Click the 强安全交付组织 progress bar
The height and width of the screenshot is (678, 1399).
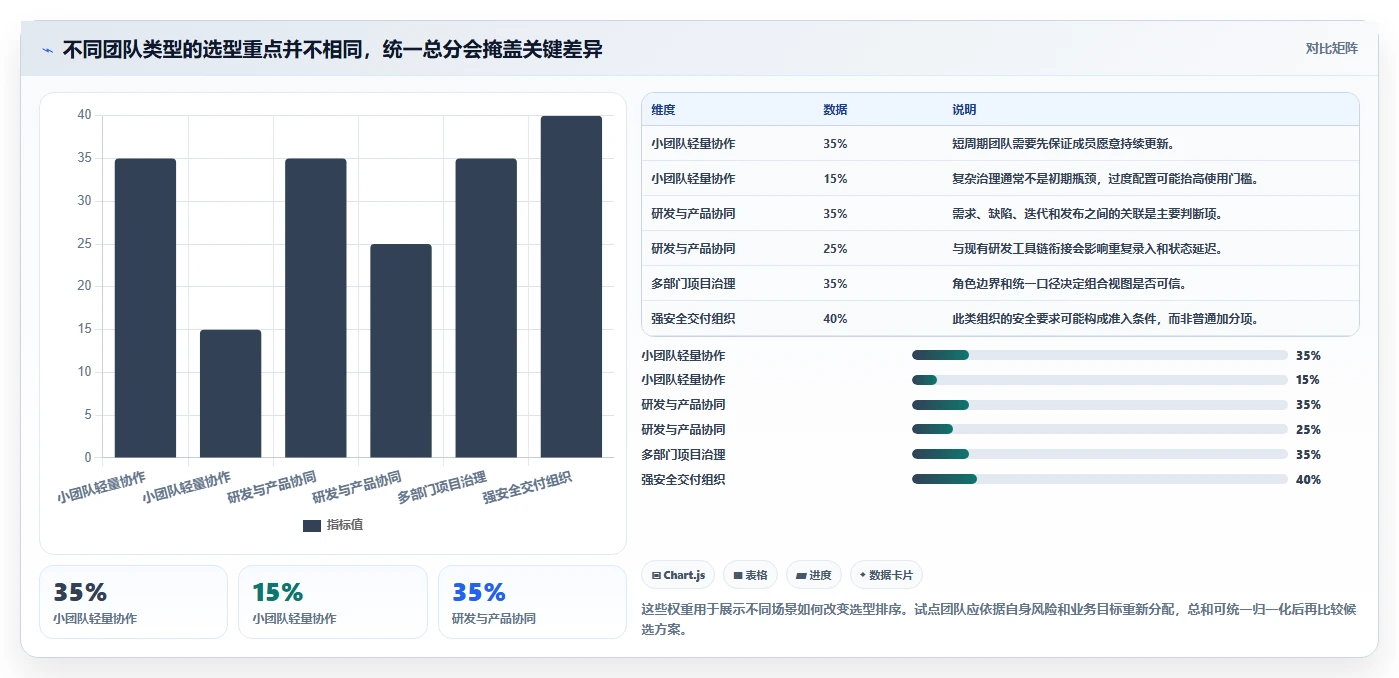[x=1099, y=479]
